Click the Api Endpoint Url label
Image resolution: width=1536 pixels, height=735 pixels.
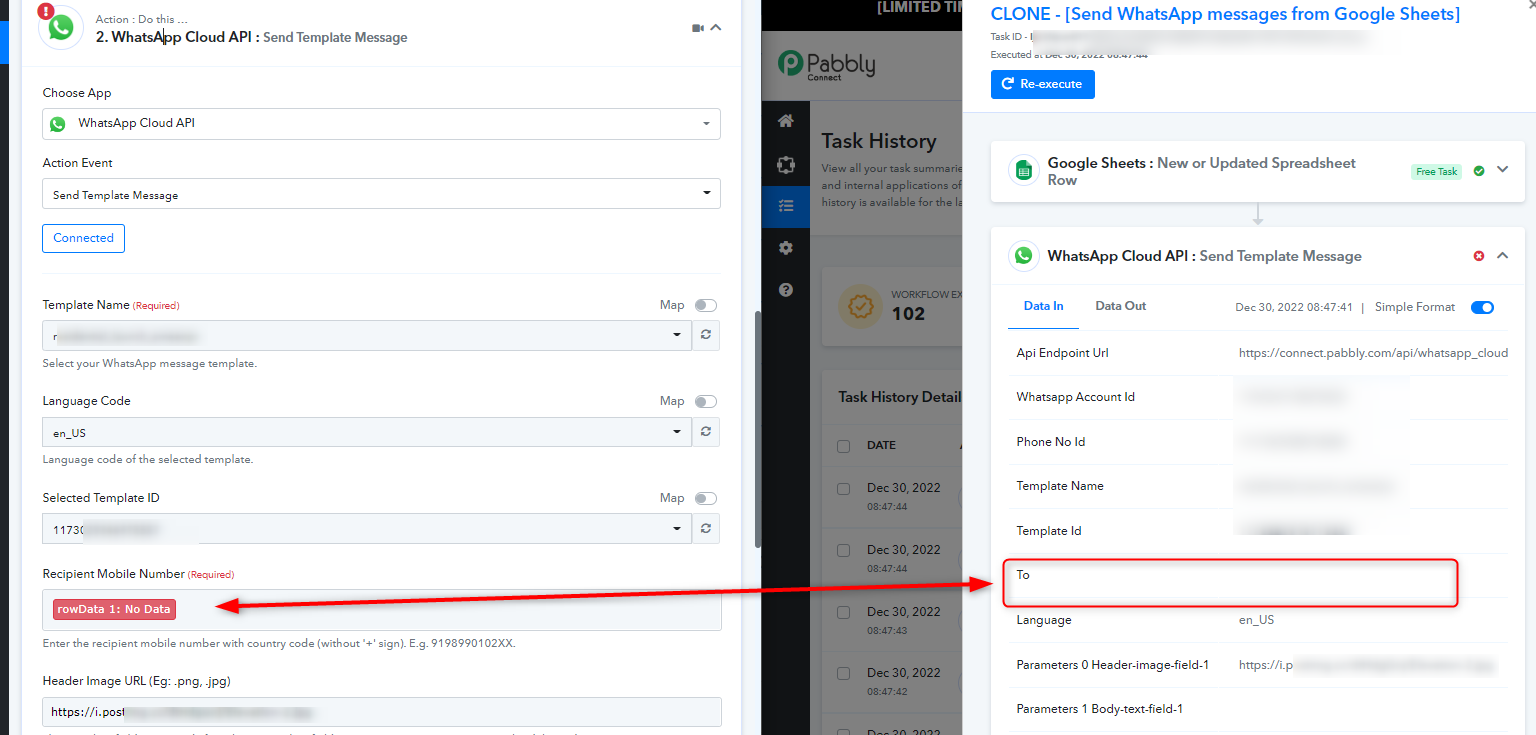(x=1062, y=353)
